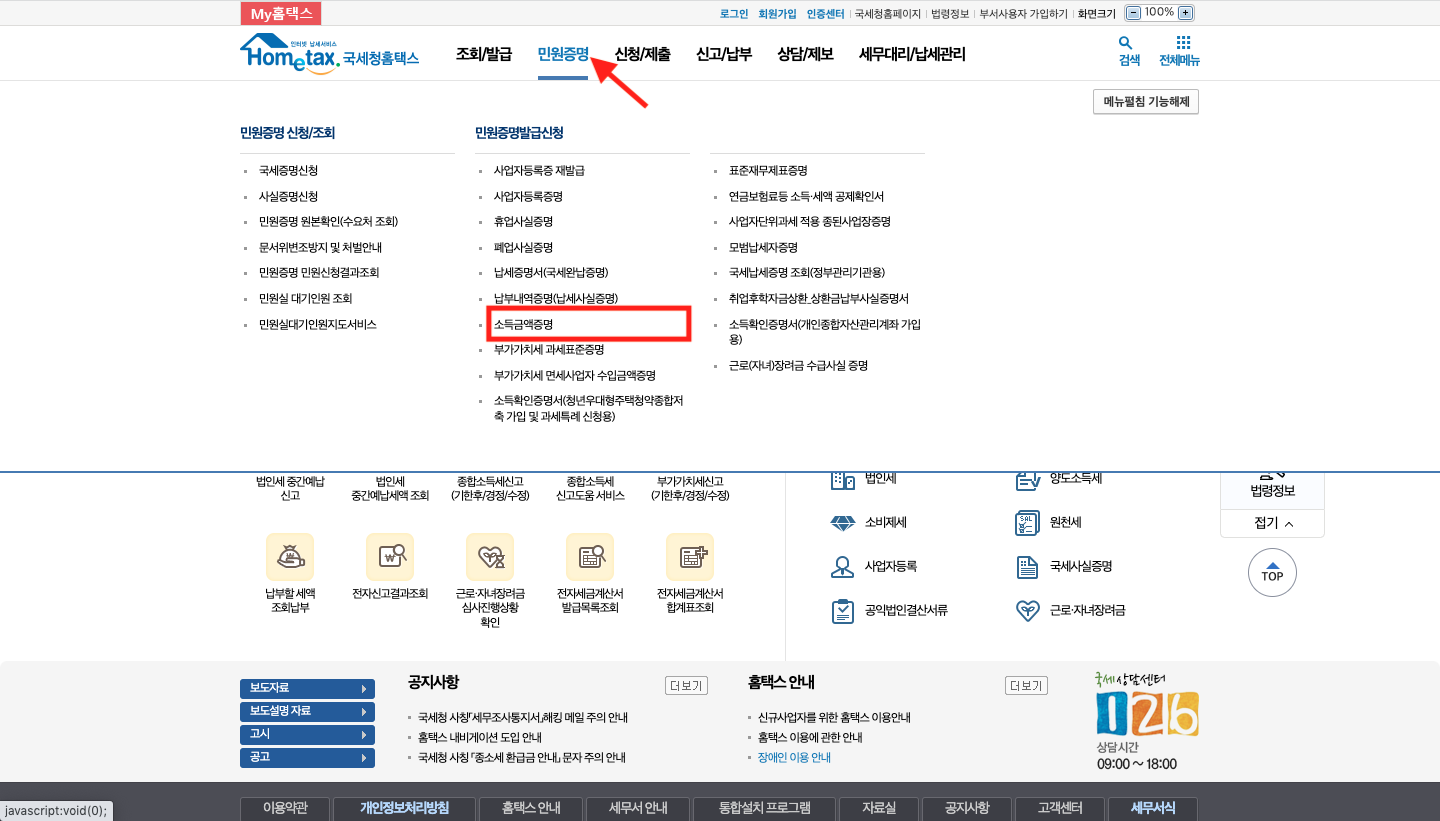Expand the 공고 arrow panel

click(307, 757)
